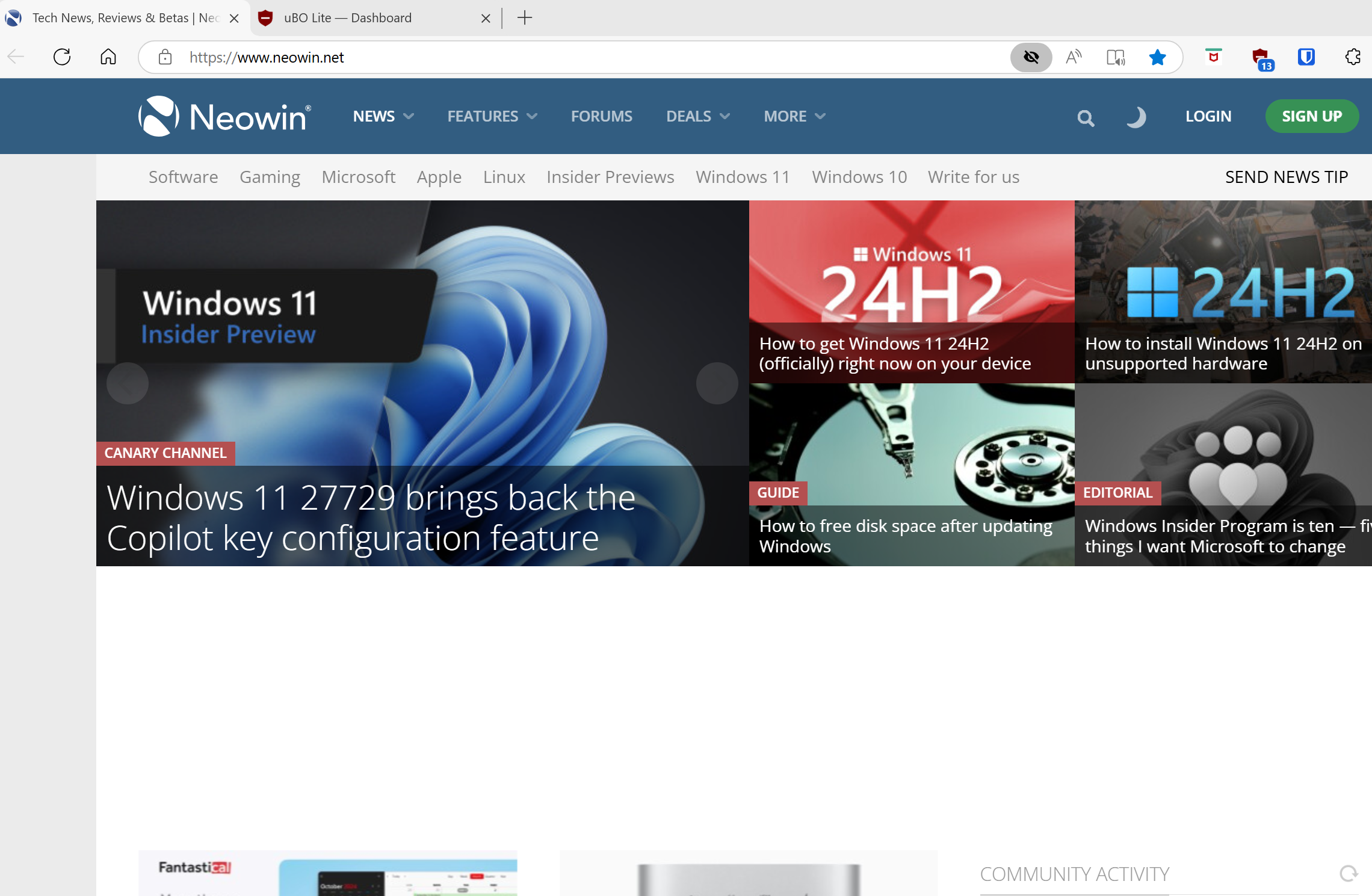Screen dimensions: 1372x896
Task: Open Immersive Reader icon in address bar
Action: [x=1115, y=57]
